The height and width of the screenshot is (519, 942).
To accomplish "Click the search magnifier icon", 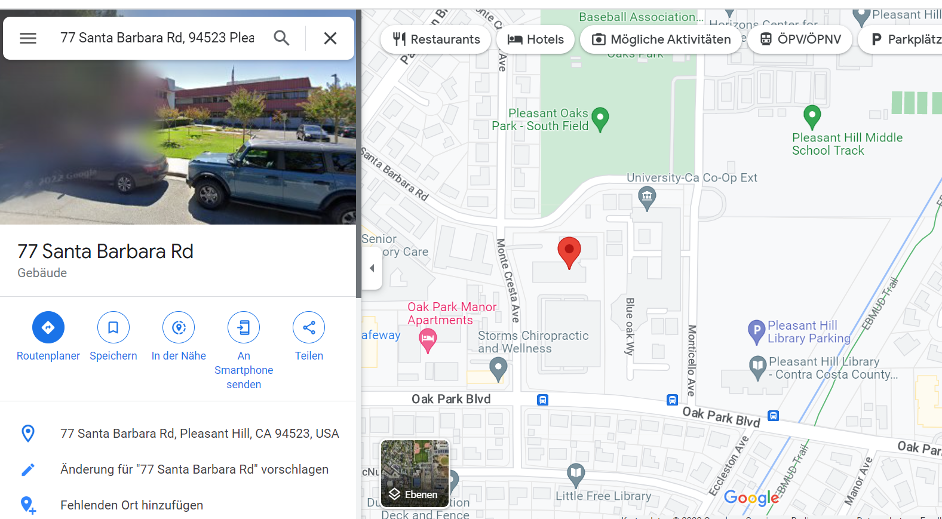I will click(x=281, y=38).
